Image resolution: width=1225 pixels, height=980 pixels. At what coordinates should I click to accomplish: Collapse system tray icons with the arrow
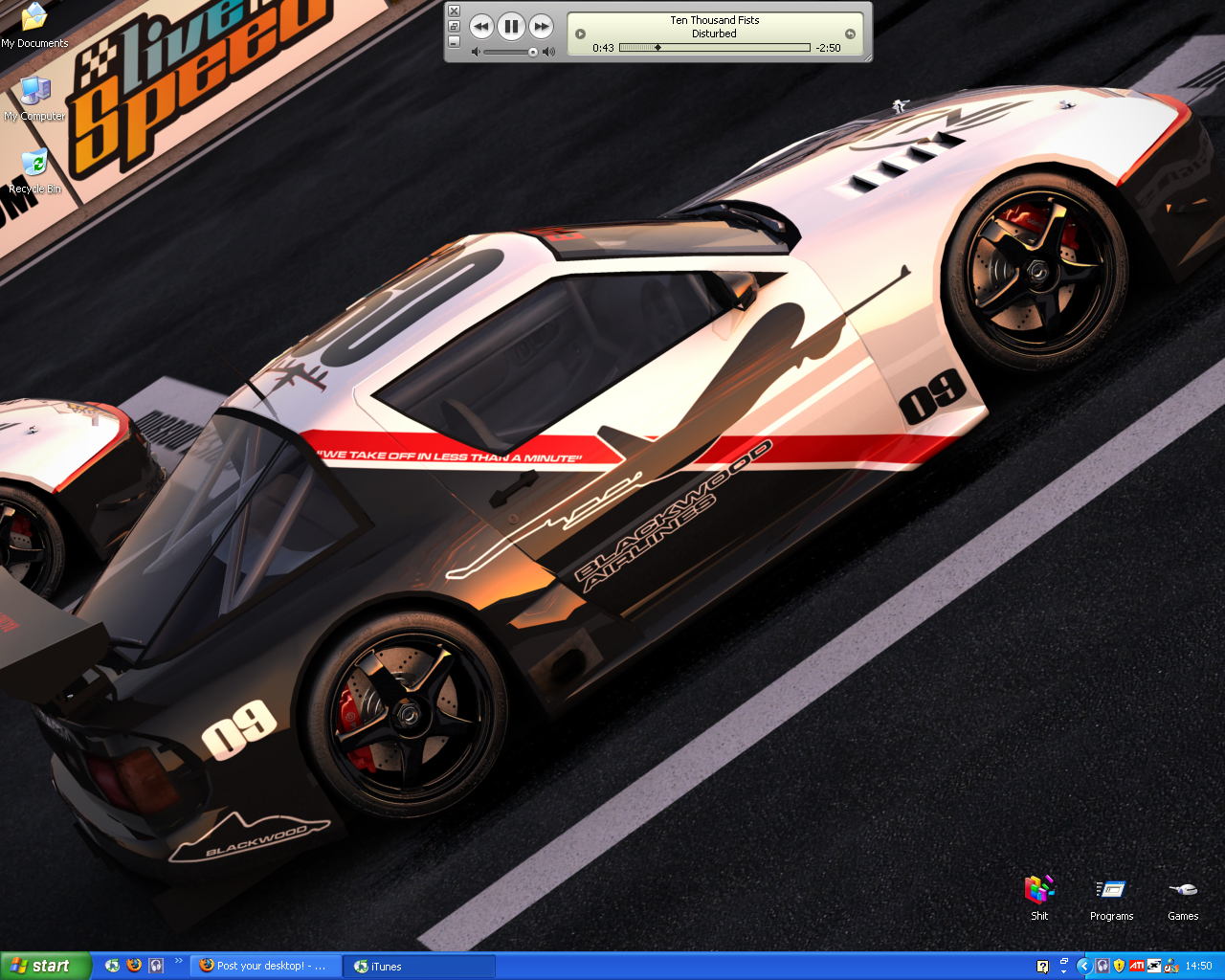tap(1084, 966)
